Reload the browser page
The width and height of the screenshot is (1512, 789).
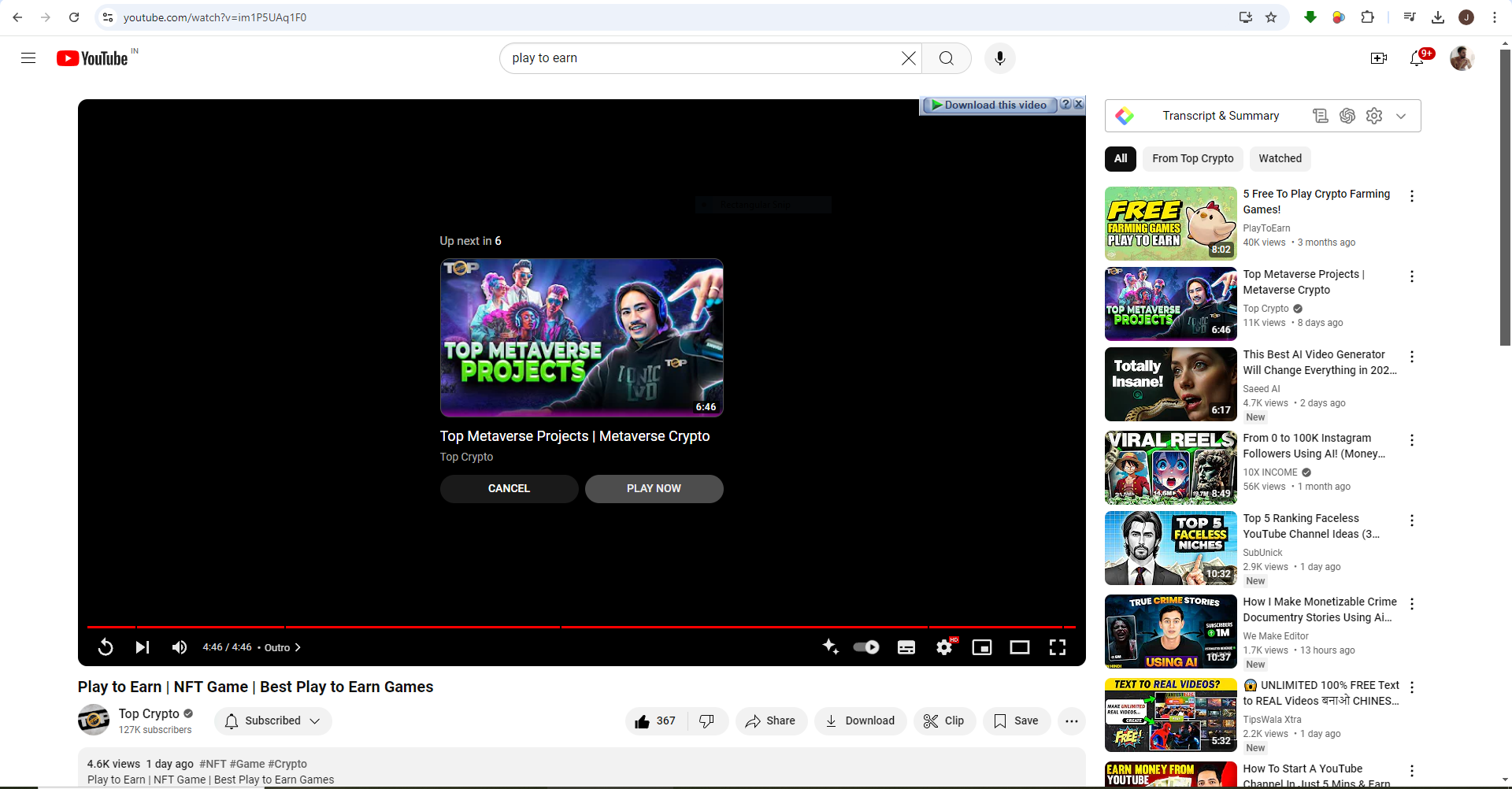click(74, 17)
